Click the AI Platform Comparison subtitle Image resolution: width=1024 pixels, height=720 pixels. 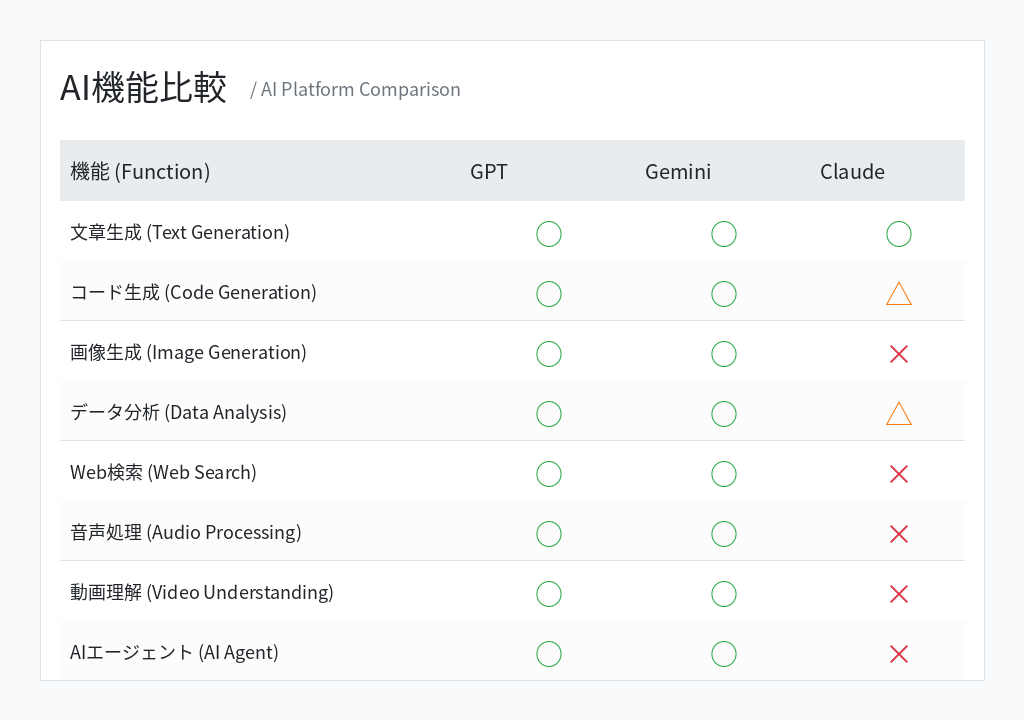360,90
